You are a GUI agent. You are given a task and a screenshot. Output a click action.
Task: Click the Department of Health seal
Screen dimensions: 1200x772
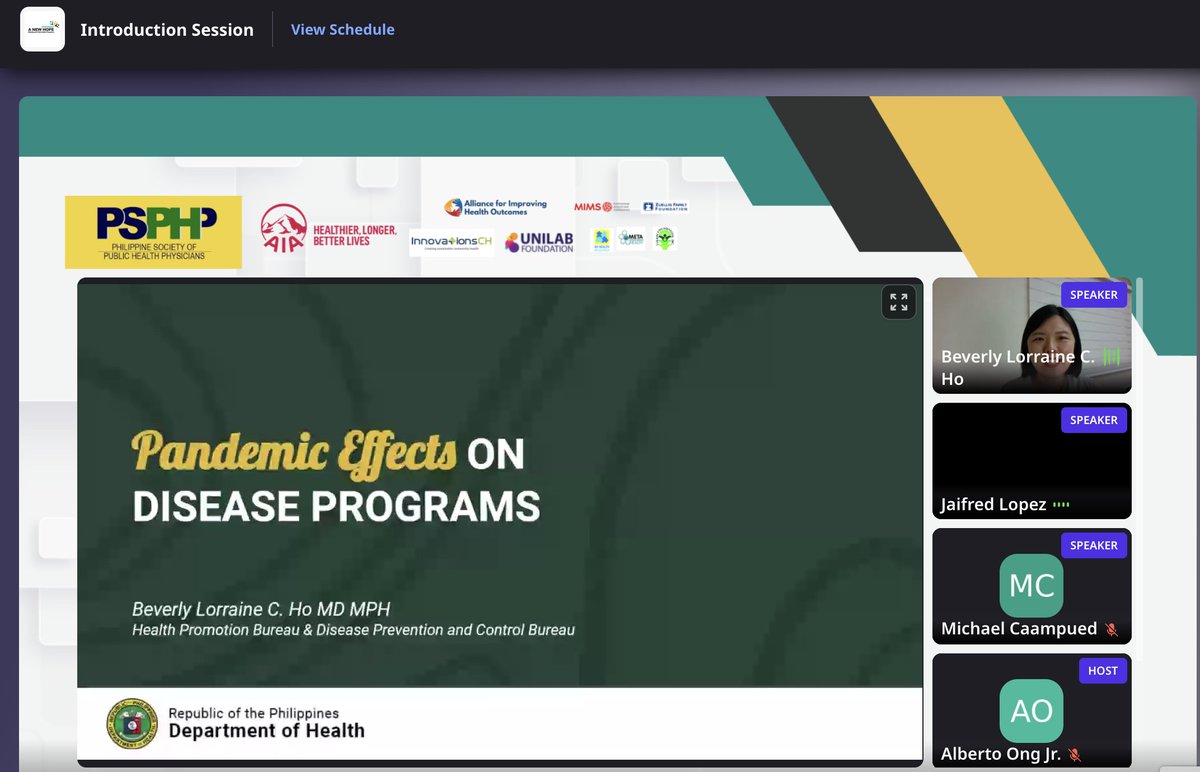[x=131, y=724]
